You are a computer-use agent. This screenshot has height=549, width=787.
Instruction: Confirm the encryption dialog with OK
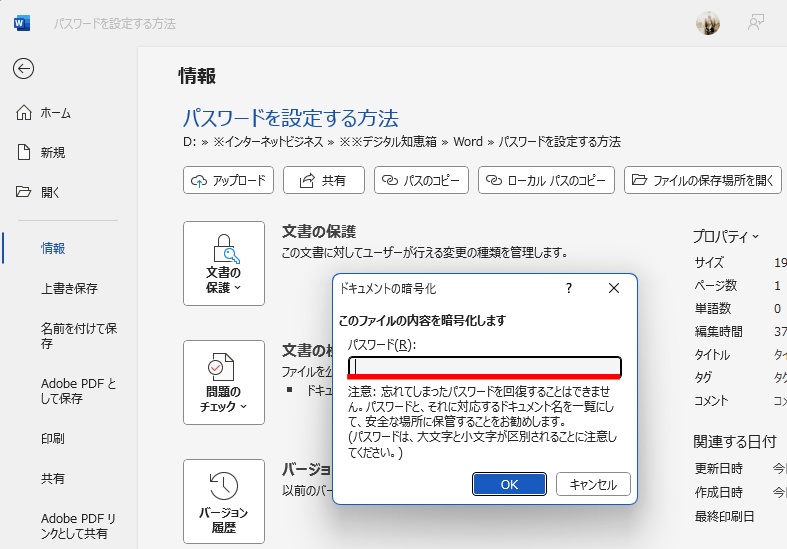point(509,484)
